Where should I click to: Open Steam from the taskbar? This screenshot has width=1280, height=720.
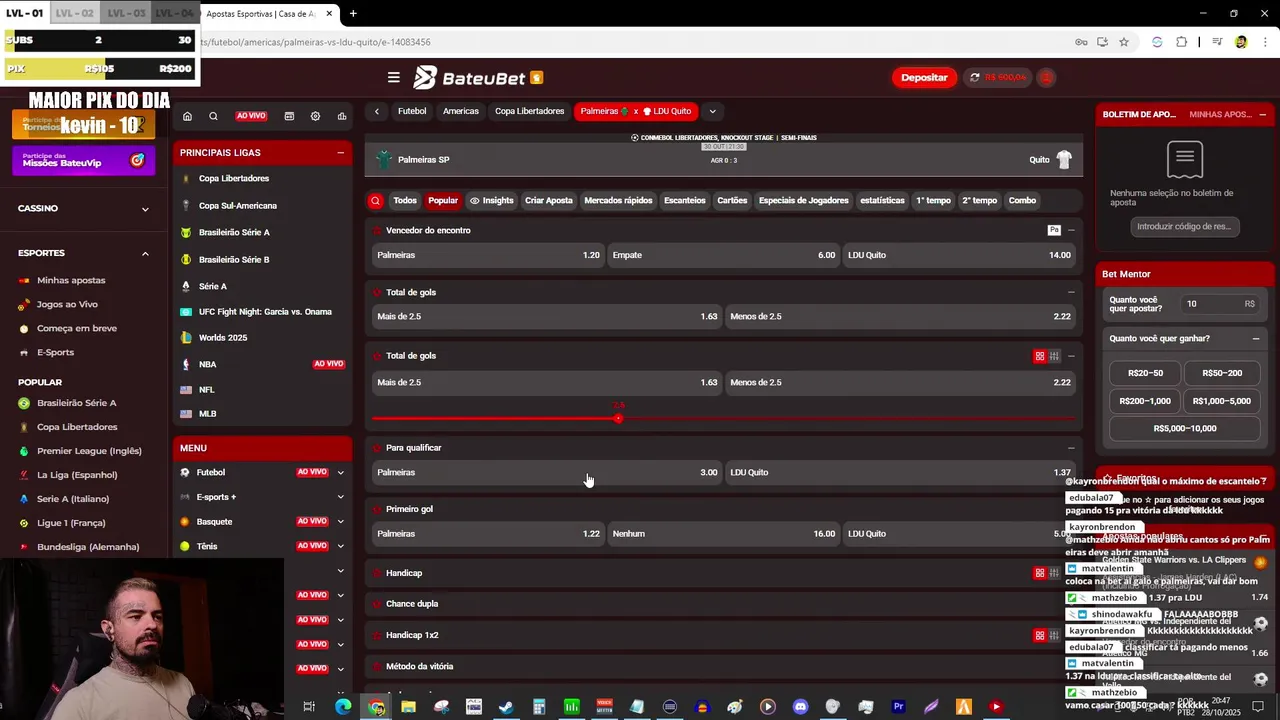(506, 707)
